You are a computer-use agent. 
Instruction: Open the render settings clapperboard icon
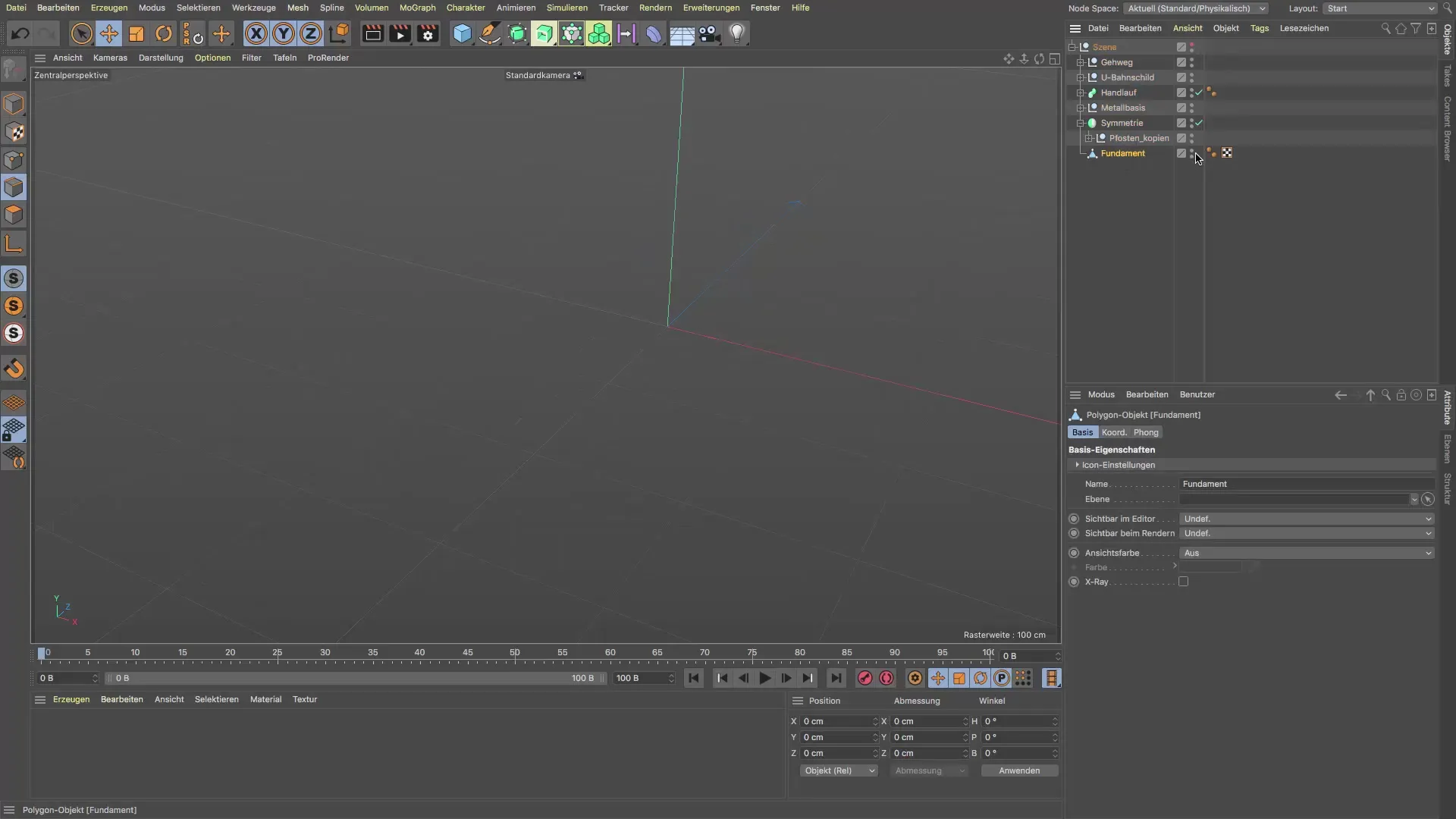pyautogui.click(x=428, y=33)
